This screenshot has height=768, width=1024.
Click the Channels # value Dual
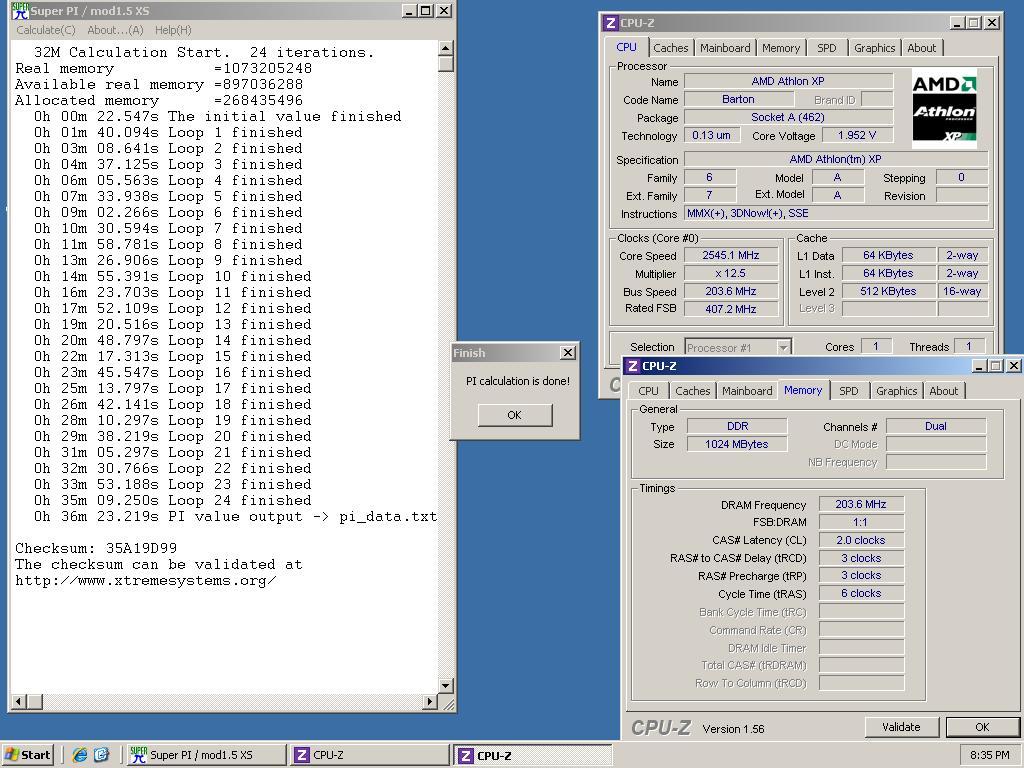(x=936, y=426)
